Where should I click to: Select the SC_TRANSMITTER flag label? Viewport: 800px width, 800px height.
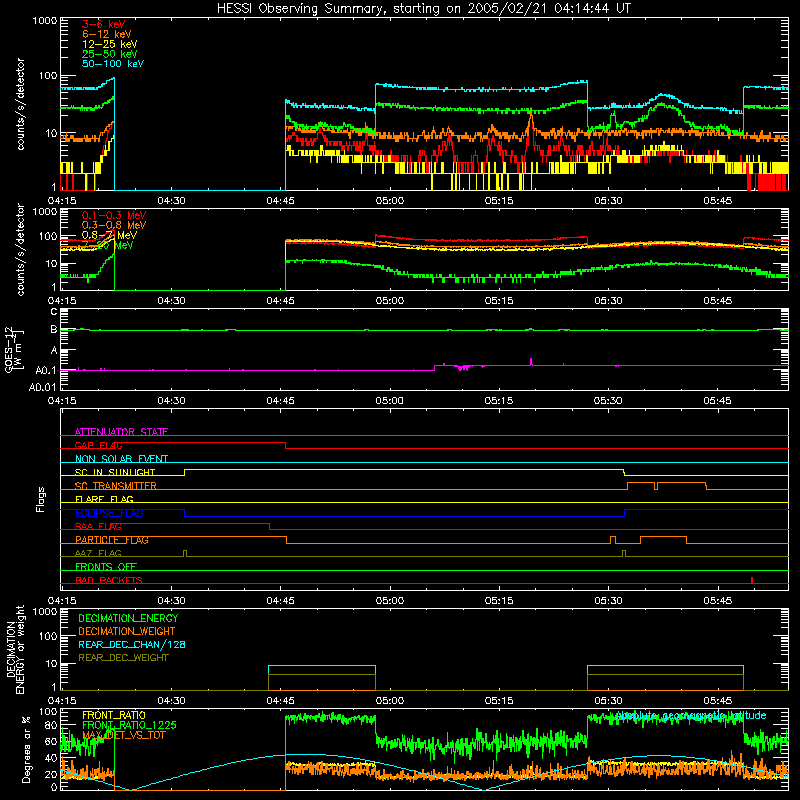point(115,485)
